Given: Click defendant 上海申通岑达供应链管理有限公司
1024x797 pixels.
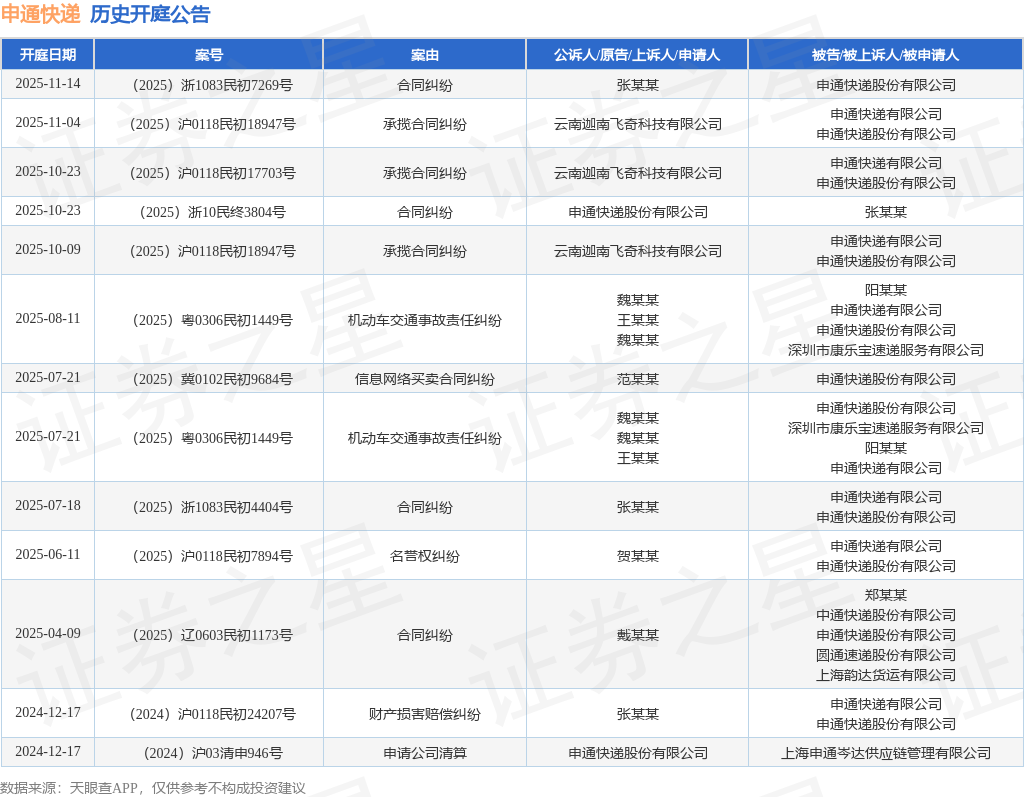Looking at the screenshot, I should [x=886, y=753].
